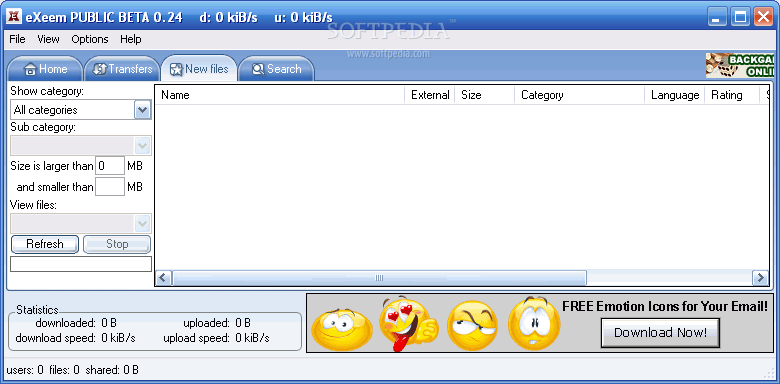This screenshot has height=384, width=780.
Task: Click the Refresh button
Action: pos(45,244)
